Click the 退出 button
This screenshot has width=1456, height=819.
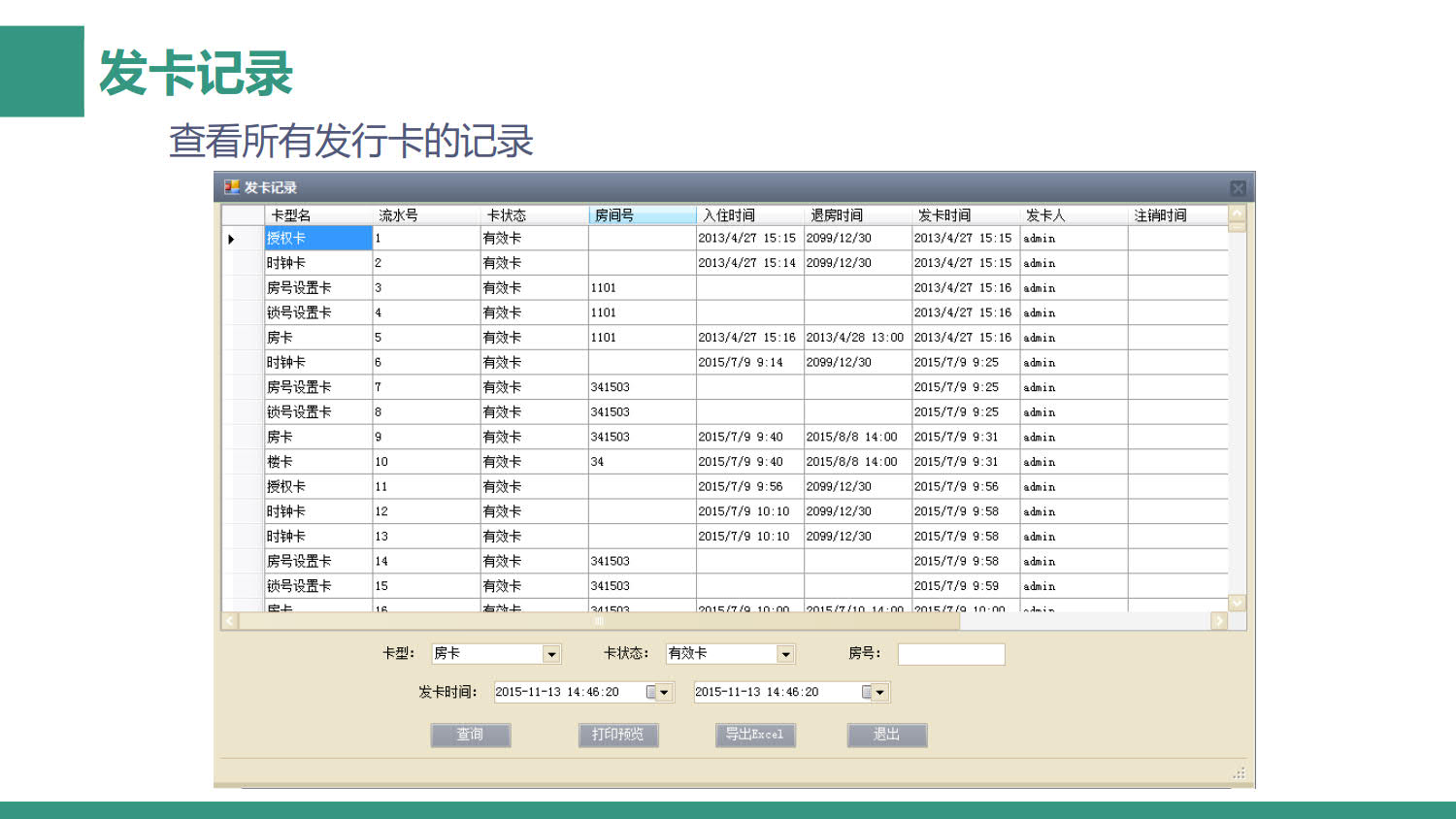pos(886,735)
